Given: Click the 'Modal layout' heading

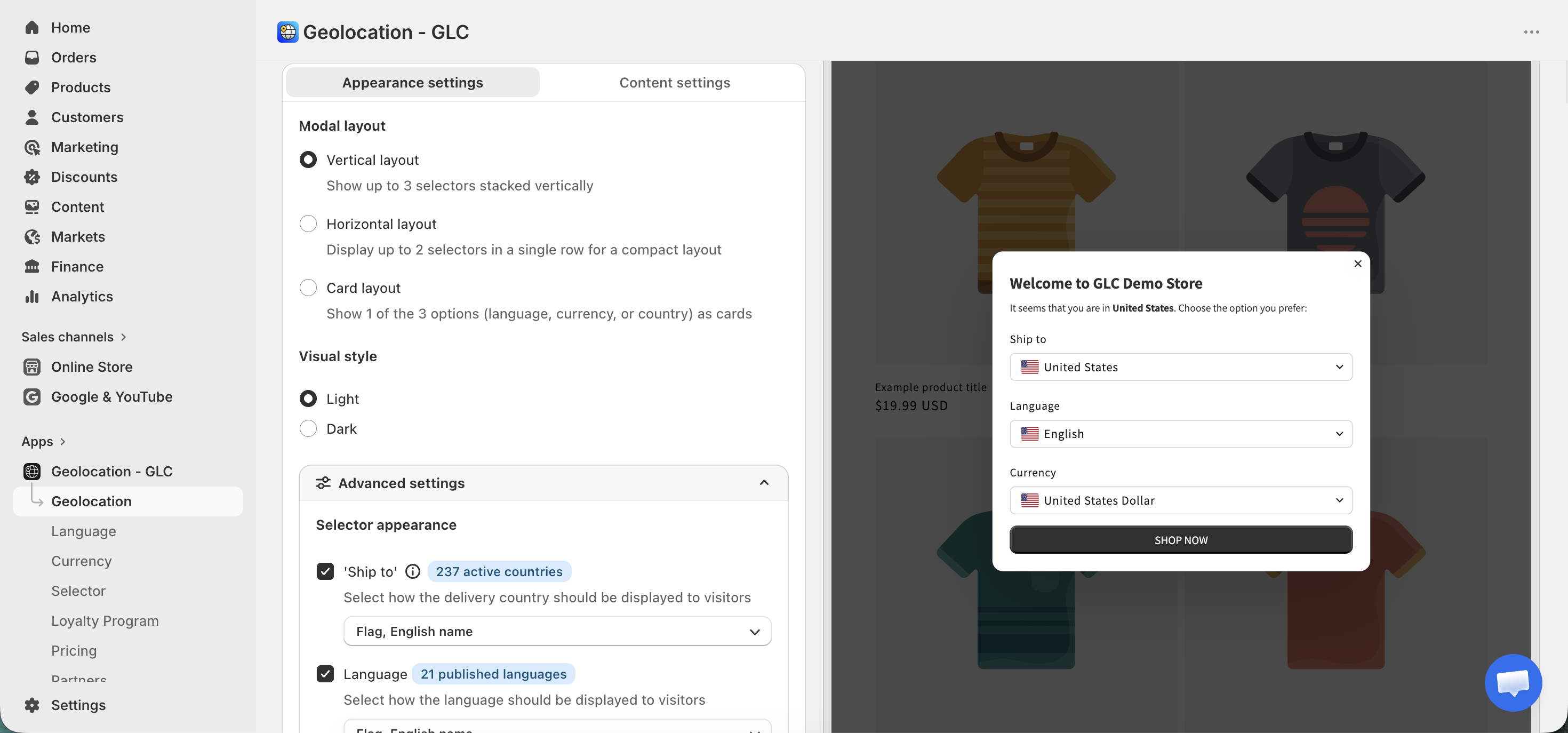Looking at the screenshot, I should pos(342,125).
